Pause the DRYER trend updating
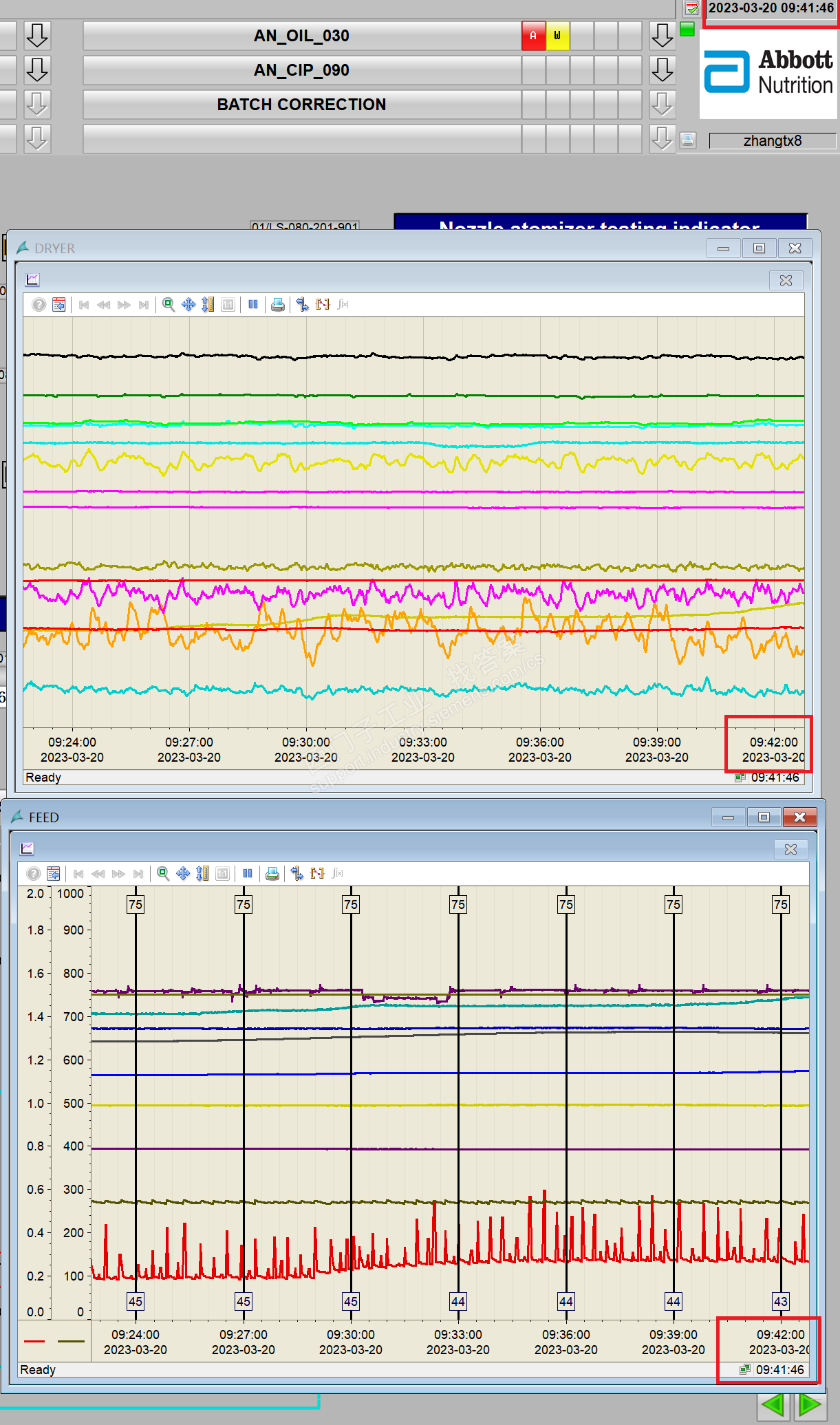Image resolution: width=840 pixels, height=1425 pixels. (x=252, y=304)
